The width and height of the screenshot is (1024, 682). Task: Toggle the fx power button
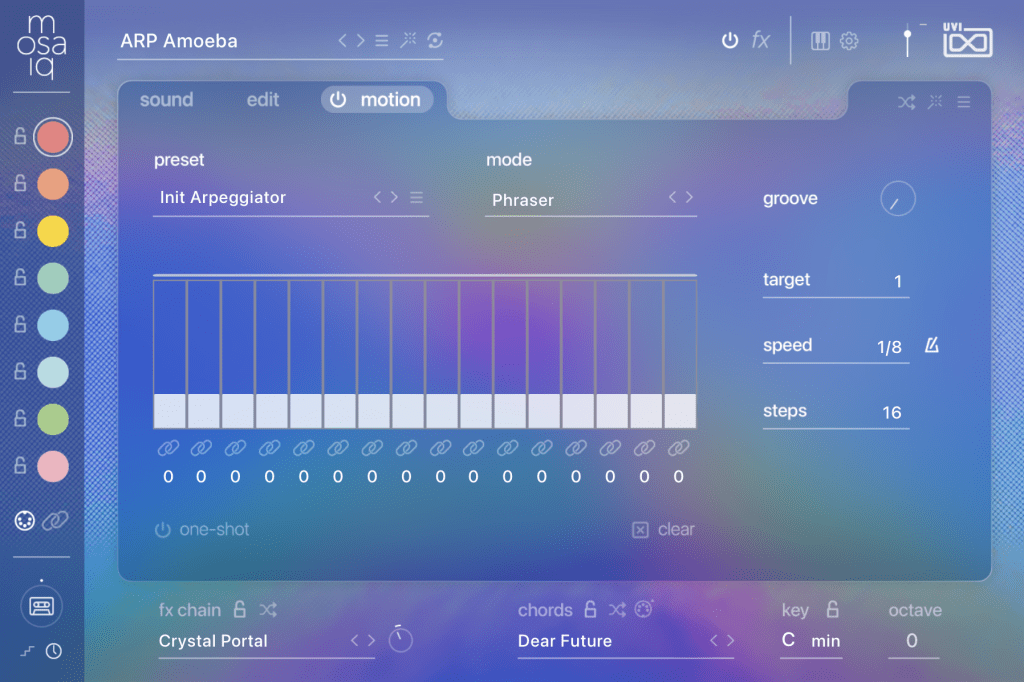click(x=730, y=41)
